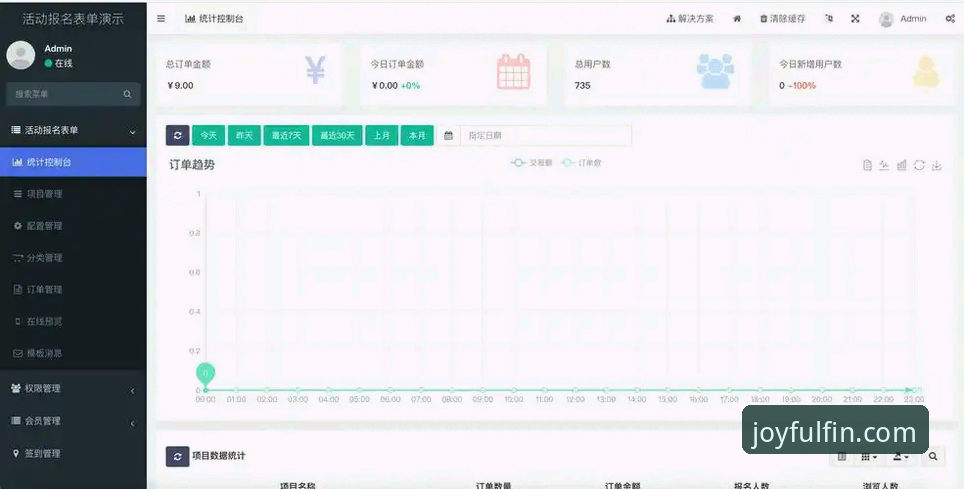This screenshot has width=964, height=489.
Task: Click the user icon on 今日新增用户数 card
Action: point(926,72)
